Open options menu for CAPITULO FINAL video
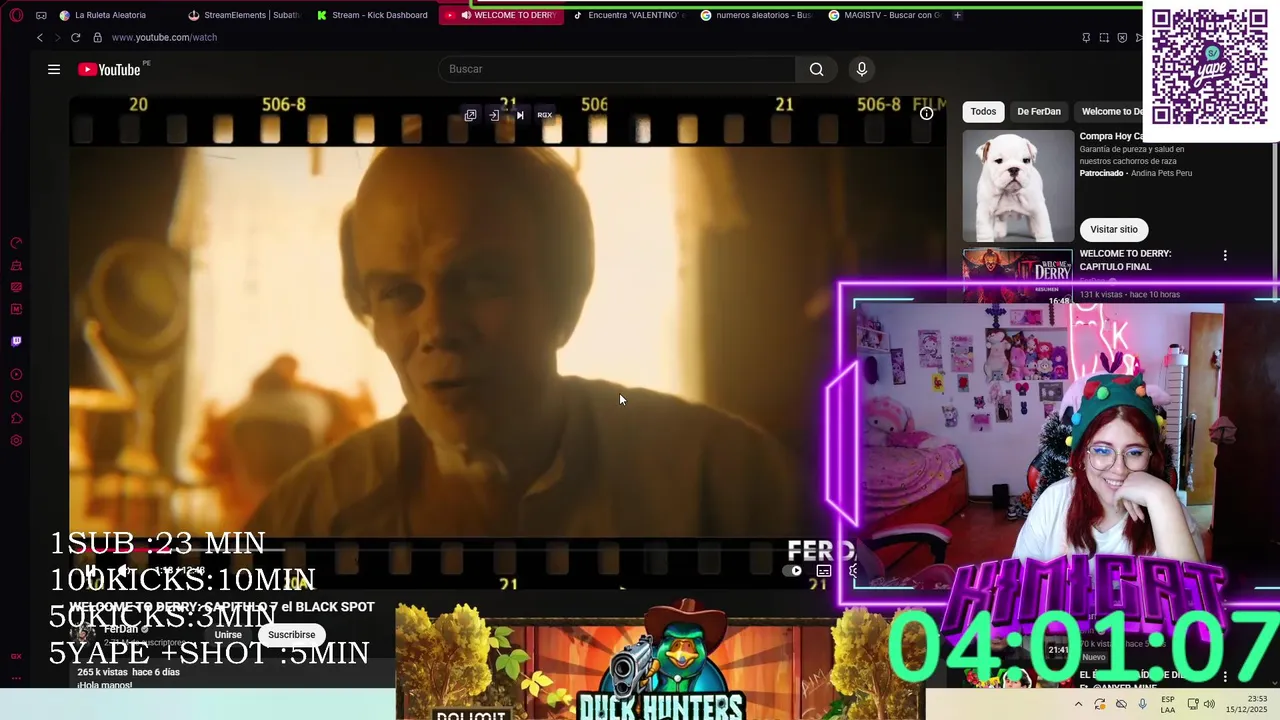The width and height of the screenshot is (1280, 720). 1225,256
